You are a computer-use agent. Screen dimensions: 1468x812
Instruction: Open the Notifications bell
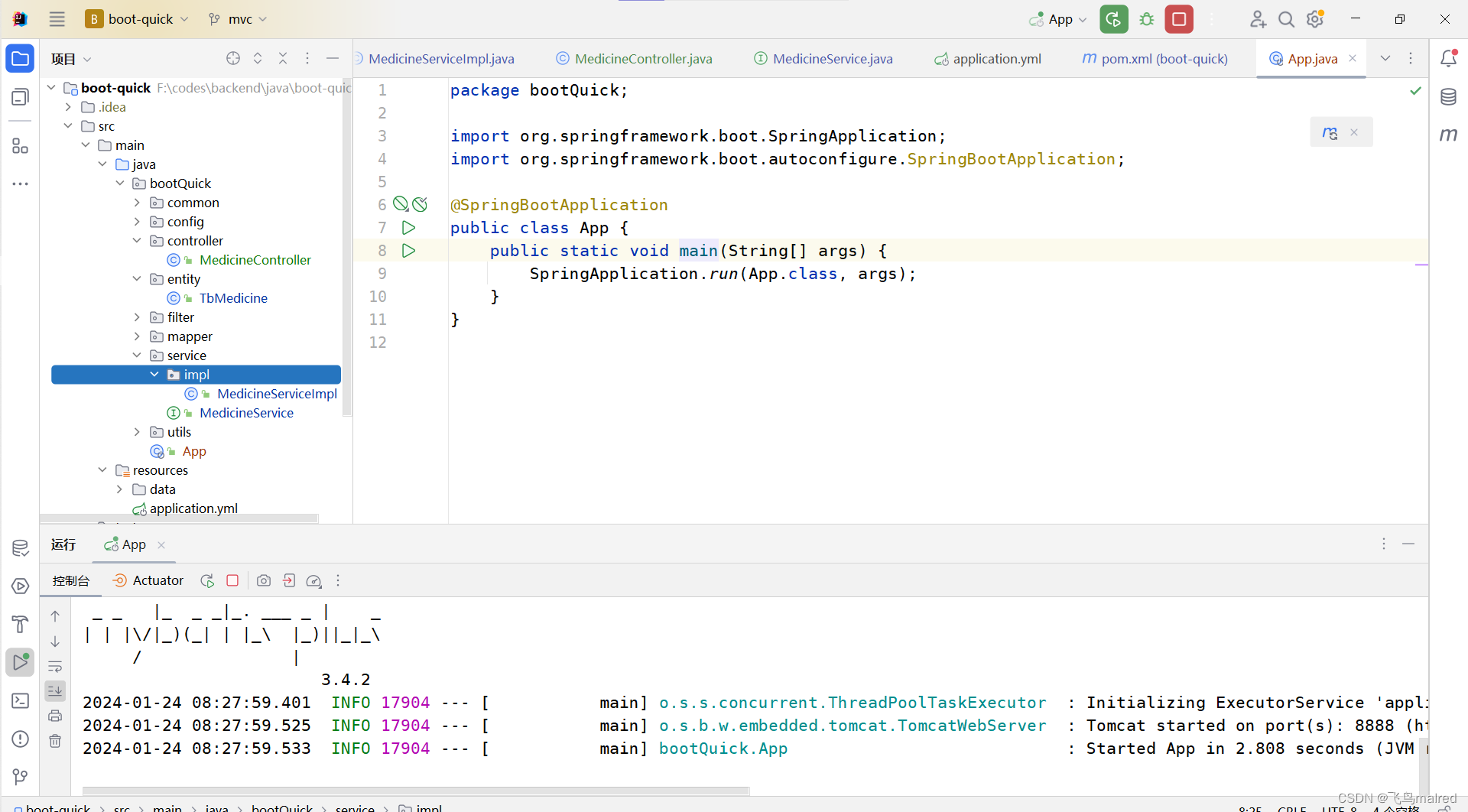pyautogui.click(x=1448, y=58)
